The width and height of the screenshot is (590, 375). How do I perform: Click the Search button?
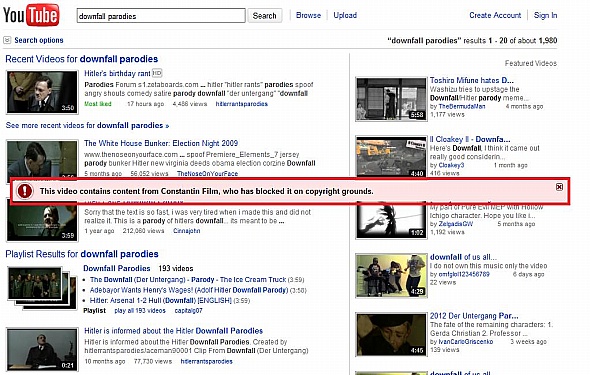[265, 16]
